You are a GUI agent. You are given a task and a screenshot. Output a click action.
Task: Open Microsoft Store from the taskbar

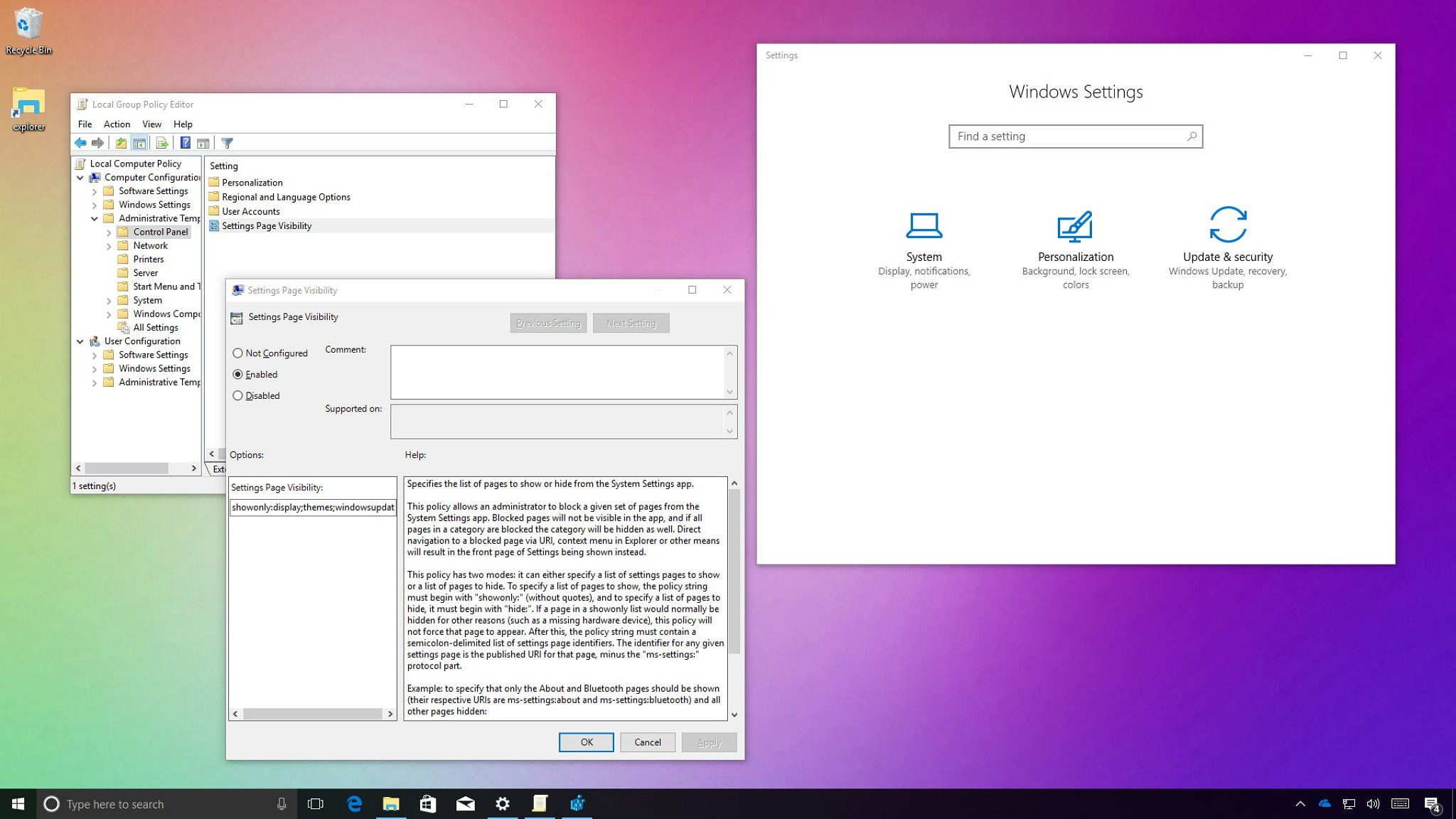[x=428, y=803]
